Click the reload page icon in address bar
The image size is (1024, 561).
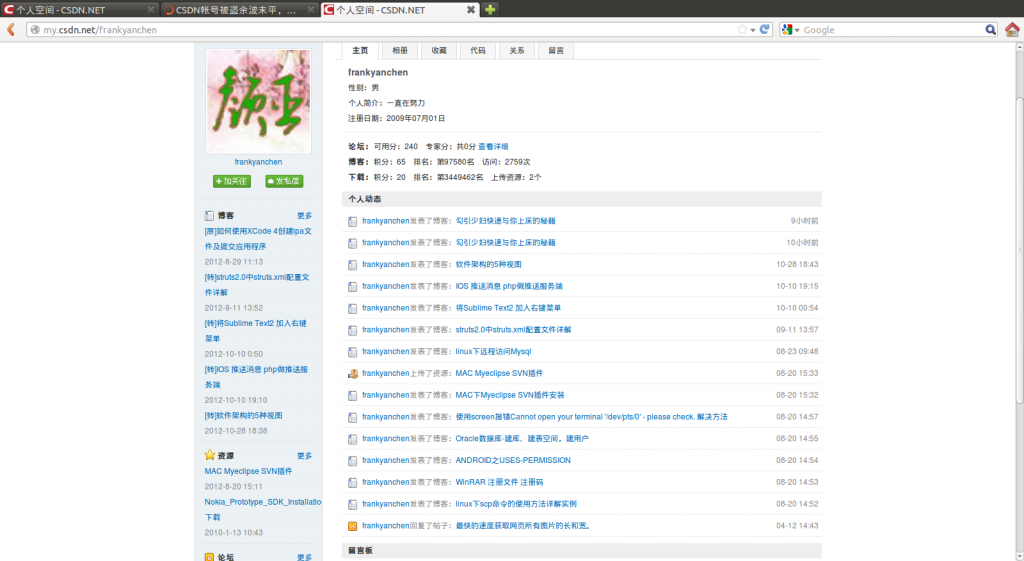764,29
